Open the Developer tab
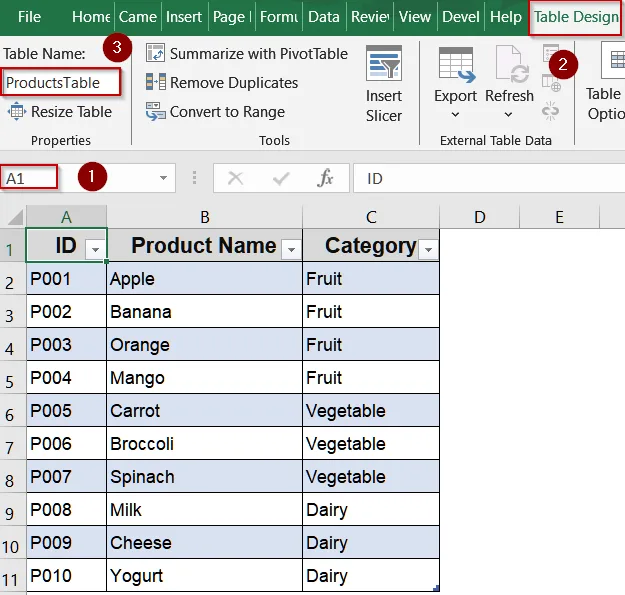This screenshot has width=625, height=595. pos(460,17)
